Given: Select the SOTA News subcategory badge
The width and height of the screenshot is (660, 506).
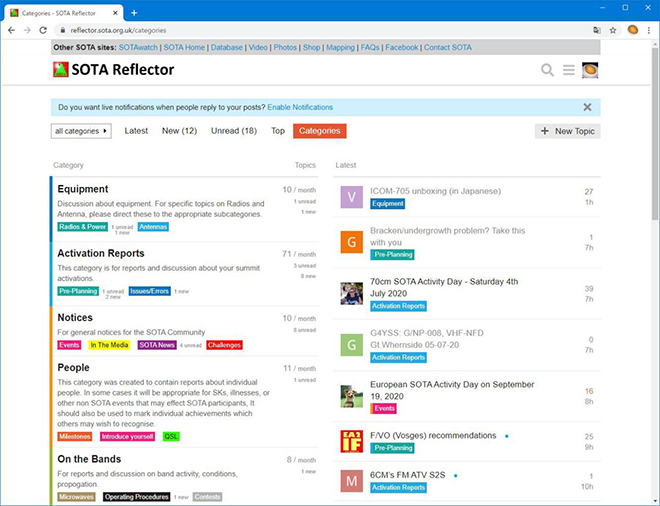Looking at the screenshot, I should pyautogui.click(x=157, y=345).
